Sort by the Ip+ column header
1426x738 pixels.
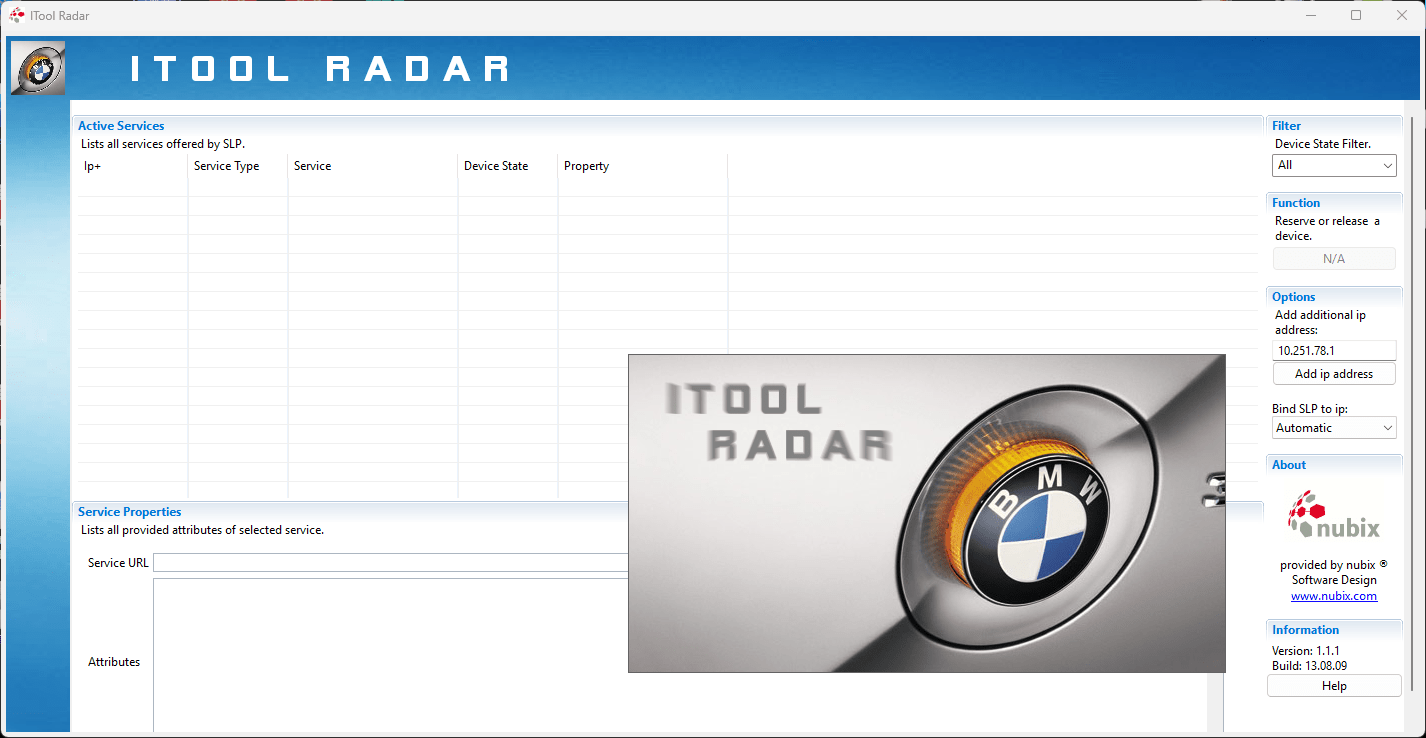pos(133,166)
